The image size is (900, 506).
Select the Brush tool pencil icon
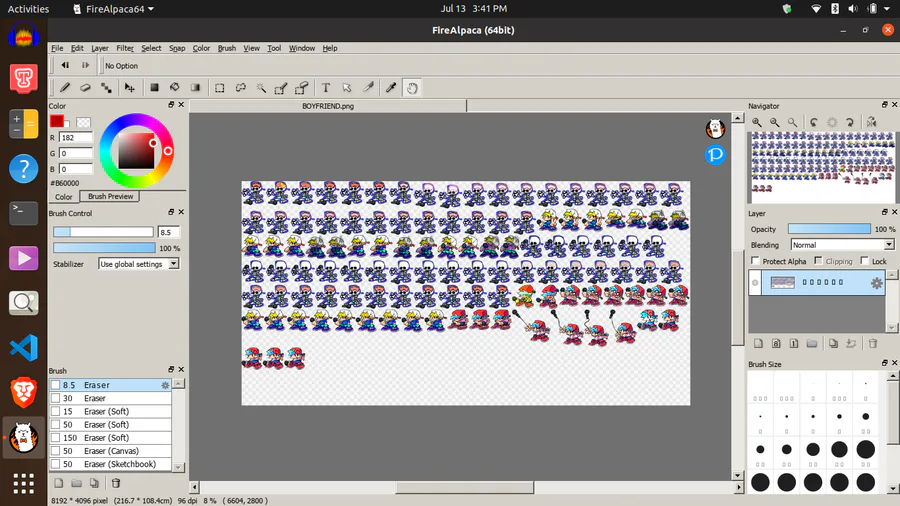[x=65, y=88]
